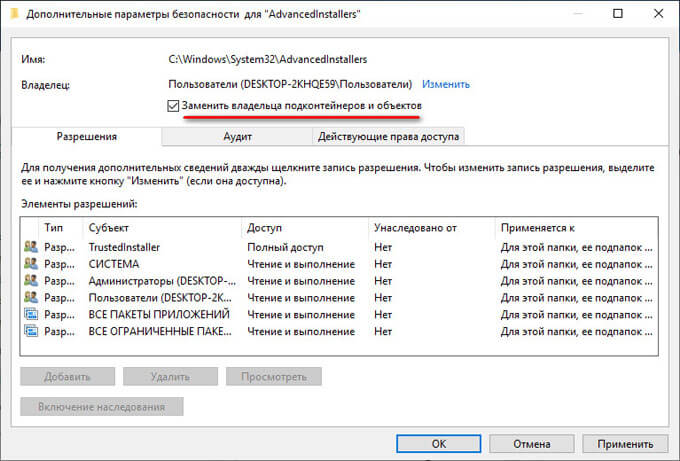The width and height of the screenshot is (680, 461).
Task: Toggle 'Заменить владельца подконтейнеров и объектов' checkbox
Action: tap(173, 106)
